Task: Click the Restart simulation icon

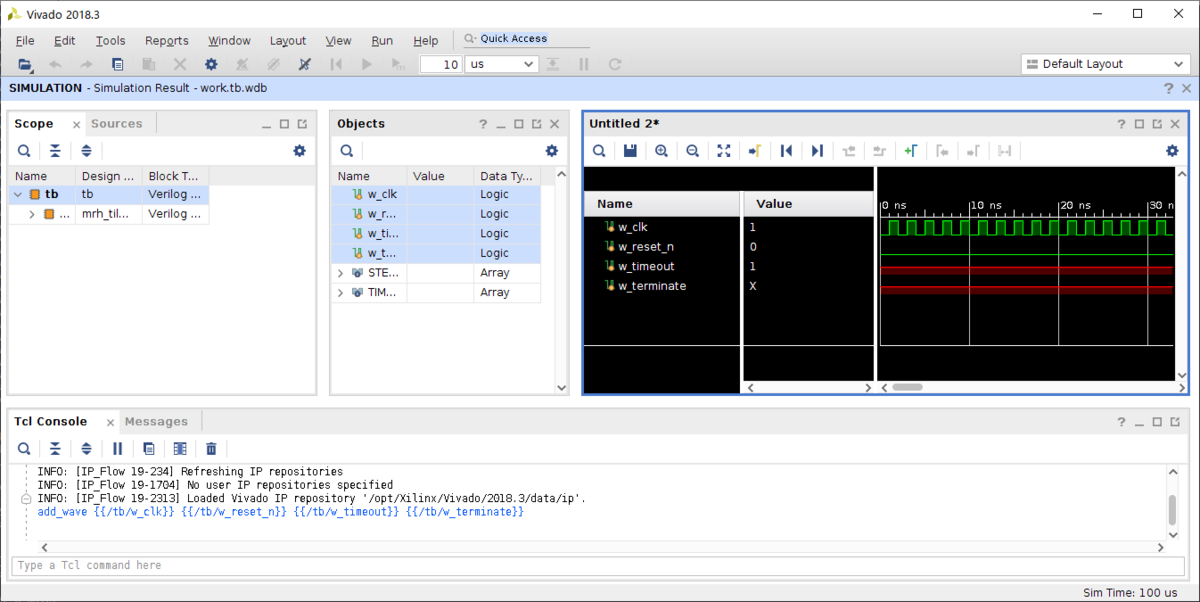Action: [336, 64]
